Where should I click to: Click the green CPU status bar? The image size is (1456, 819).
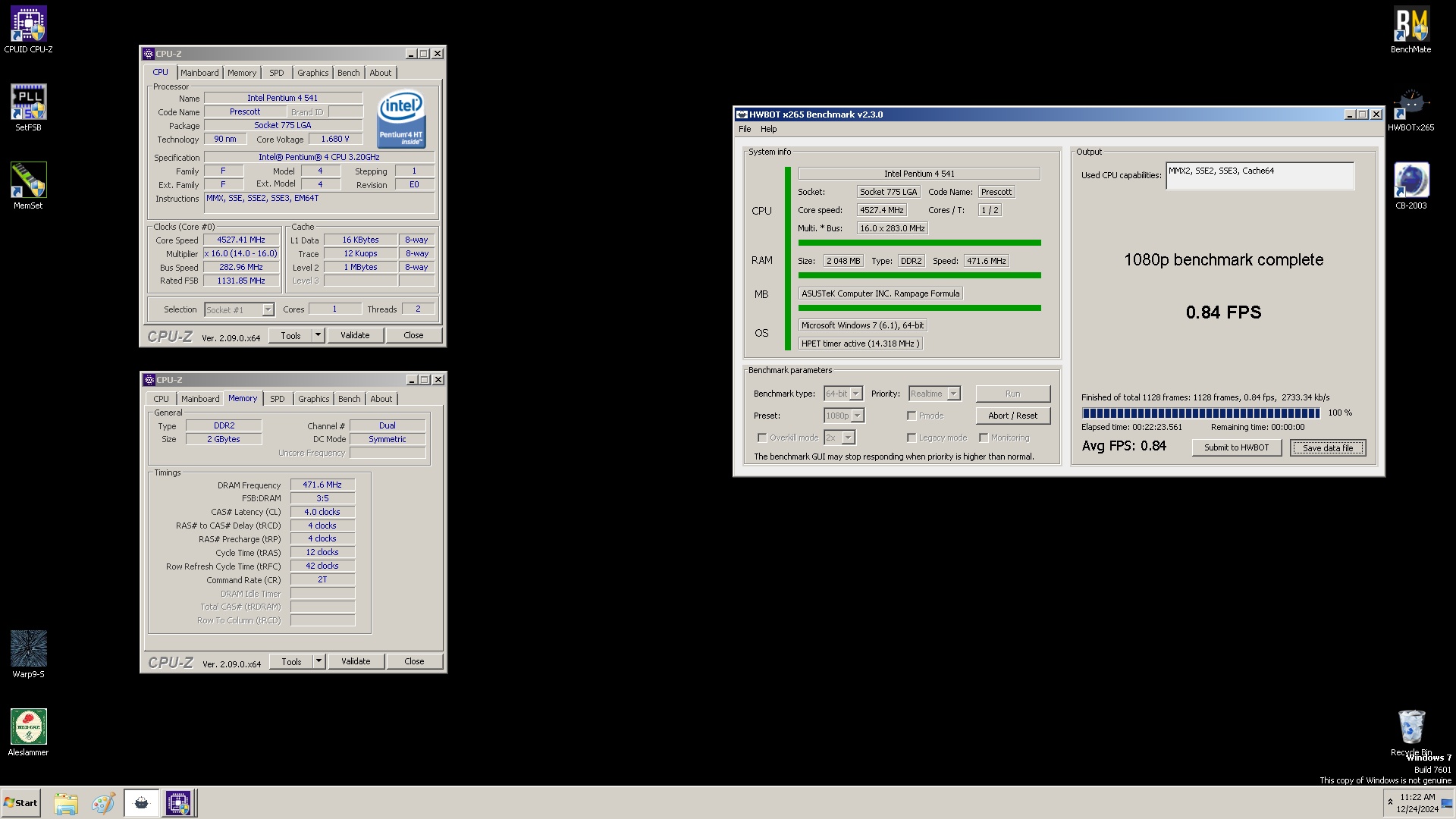(919, 243)
